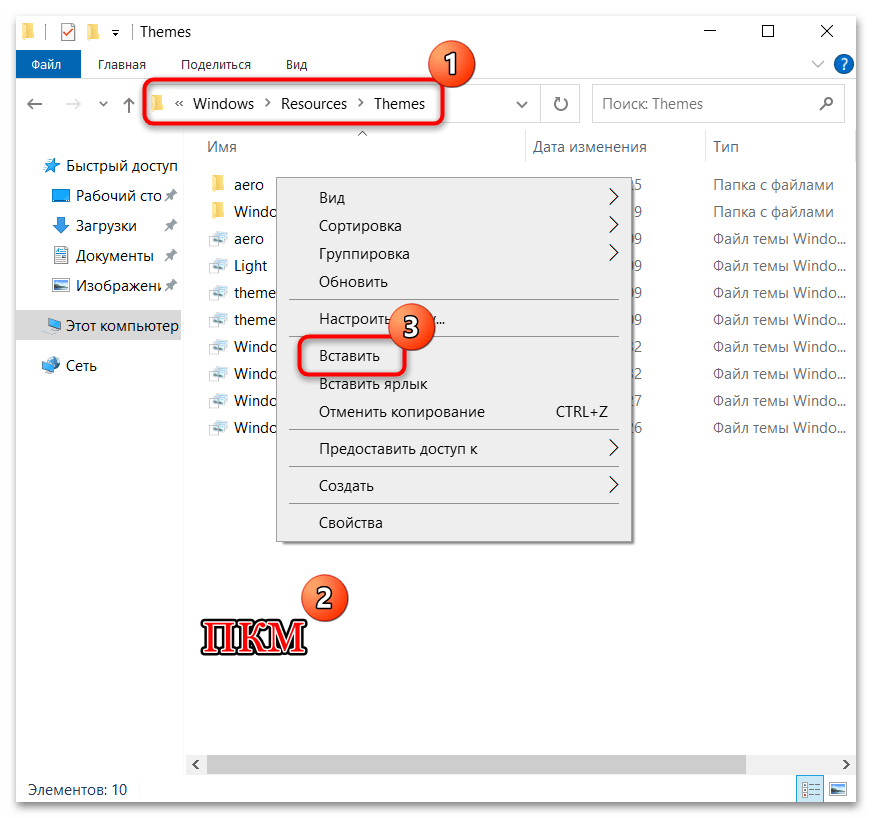Switch to the Главная tab
The height and width of the screenshot is (818, 872).
point(122,65)
